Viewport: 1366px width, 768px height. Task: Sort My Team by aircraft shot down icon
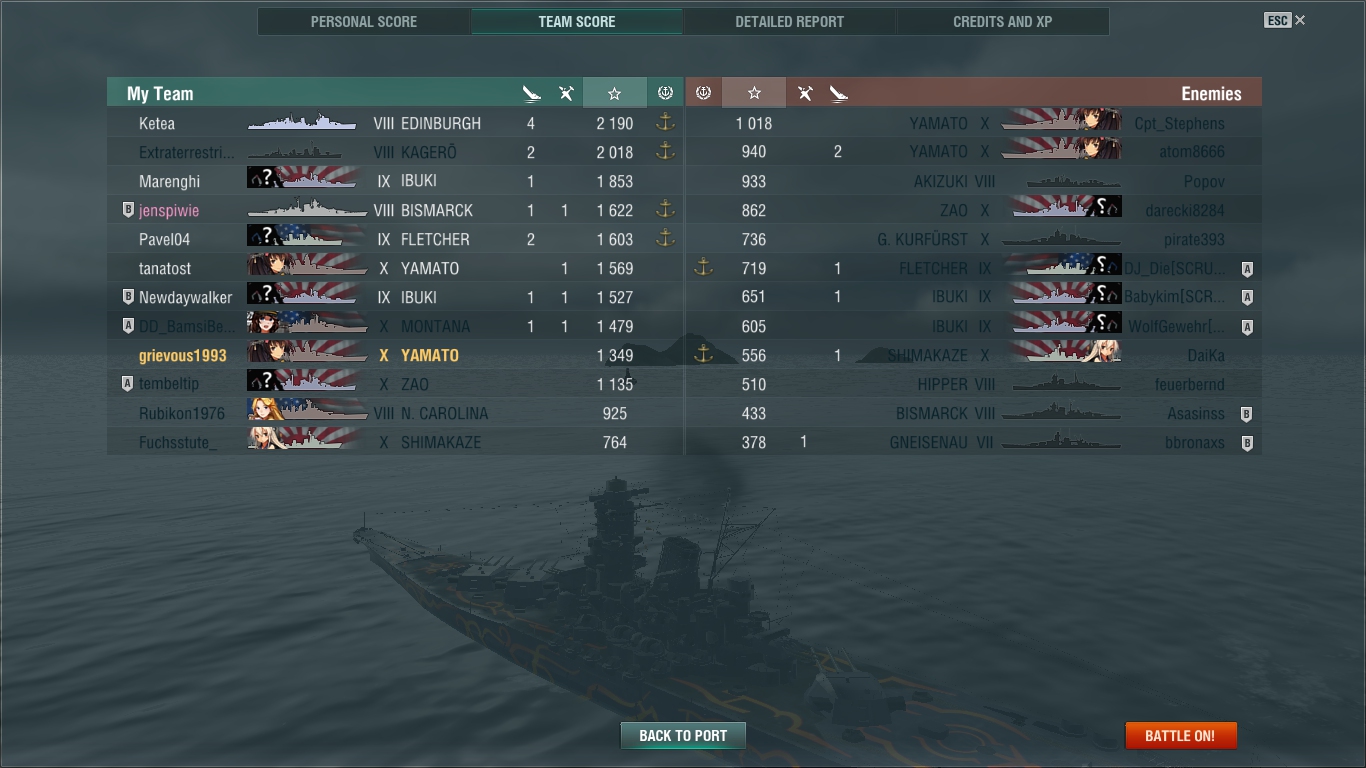click(565, 93)
